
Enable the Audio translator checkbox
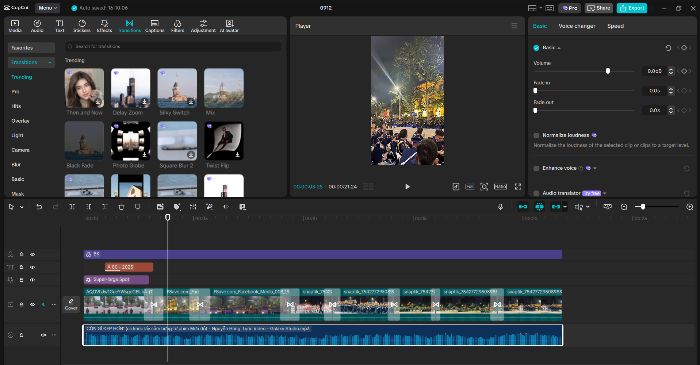536,193
